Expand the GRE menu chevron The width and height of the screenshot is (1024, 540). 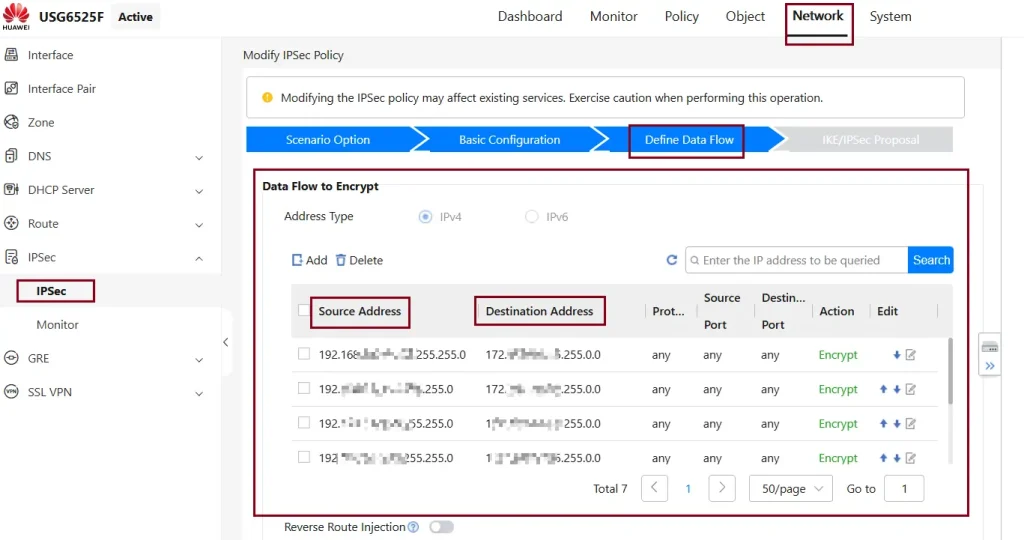(199, 360)
